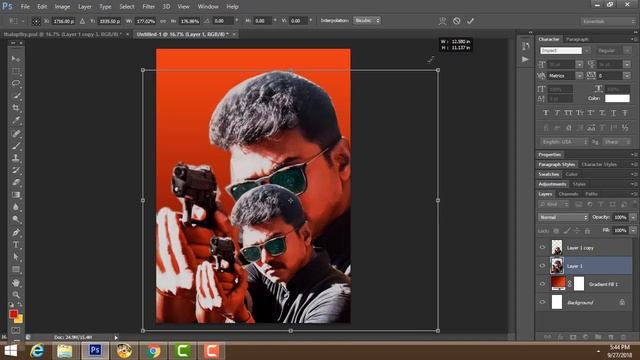Screen dimensions: 640x360
Task: Open the Filter menu
Action: point(149,7)
